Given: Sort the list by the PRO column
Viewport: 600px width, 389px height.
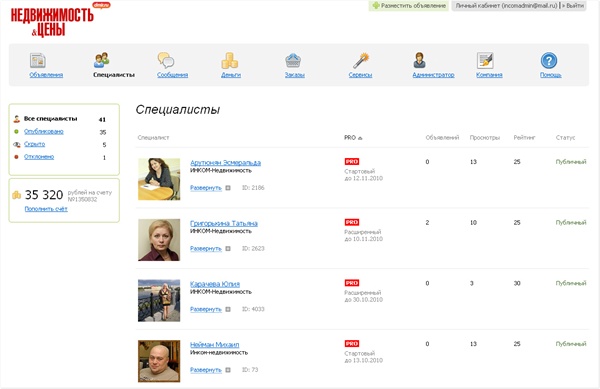Looking at the screenshot, I should pos(353,138).
